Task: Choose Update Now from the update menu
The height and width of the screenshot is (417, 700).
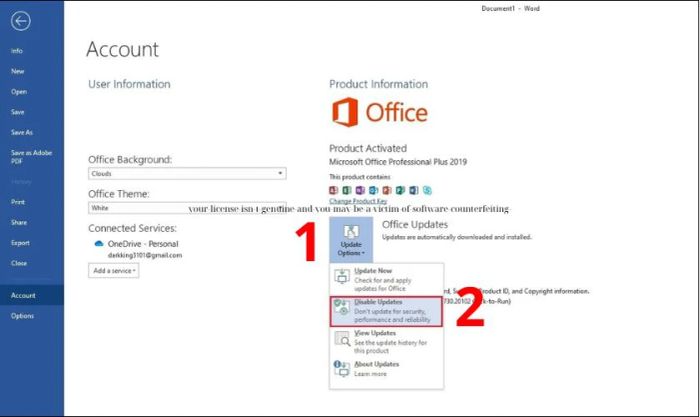Action: 387,279
